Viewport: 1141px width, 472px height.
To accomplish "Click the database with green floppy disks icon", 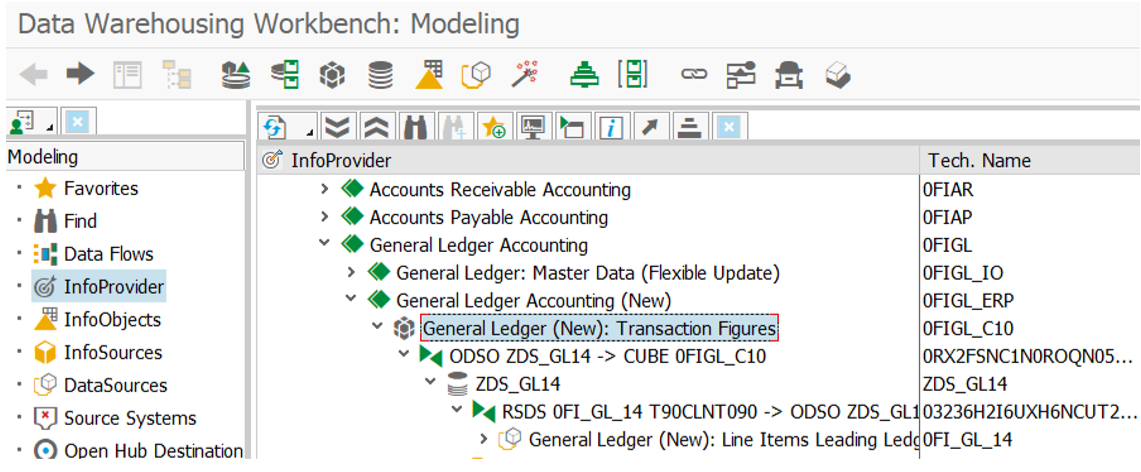I will tap(285, 74).
